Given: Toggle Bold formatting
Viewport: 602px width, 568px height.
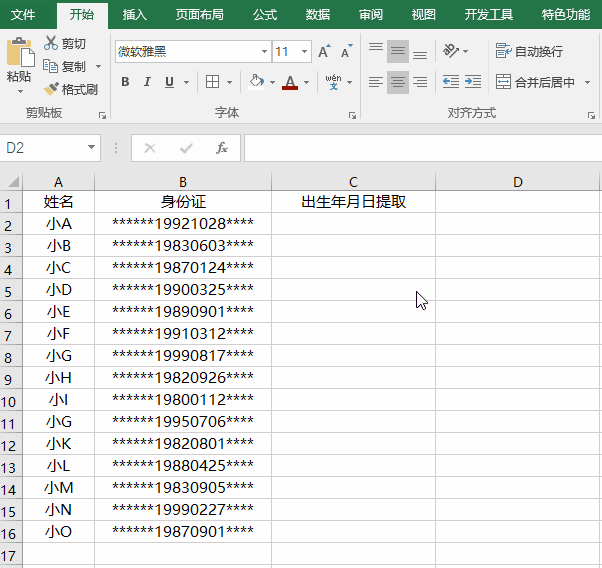Looking at the screenshot, I should point(125,82).
